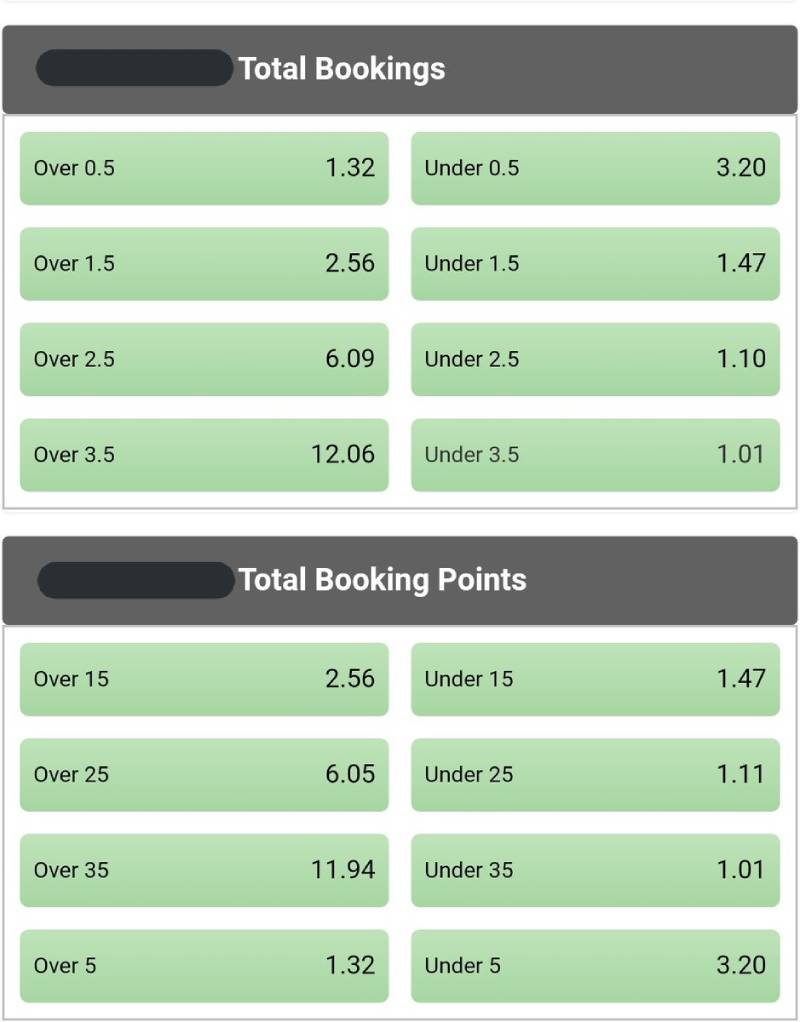Click the 12.06 odds value
Screen dimensions: 800x1022
coord(342,455)
